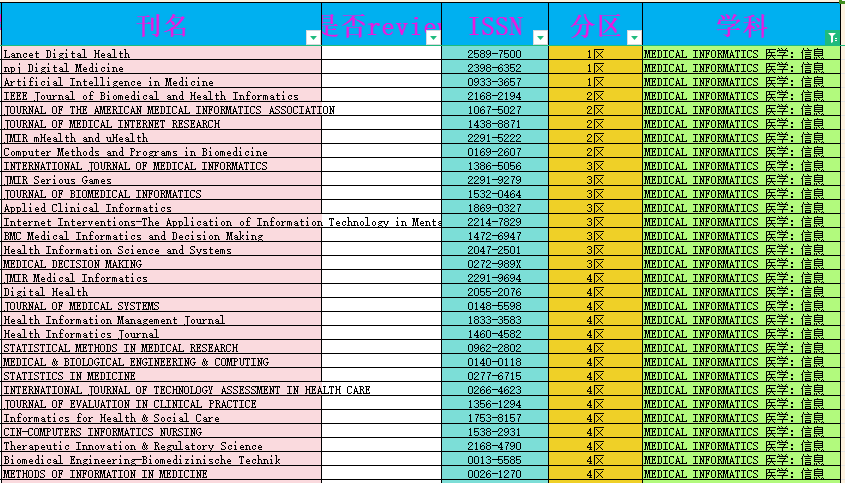Select Health Information Management Journal cell

[162, 320]
